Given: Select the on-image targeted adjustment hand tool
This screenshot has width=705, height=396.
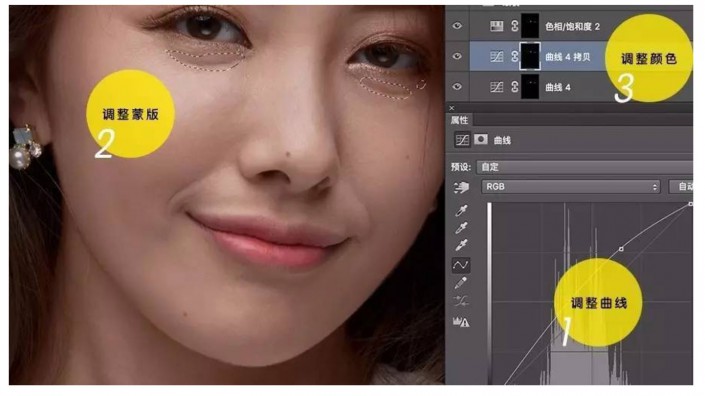Looking at the screenshot, I should (x=461, y=187).
